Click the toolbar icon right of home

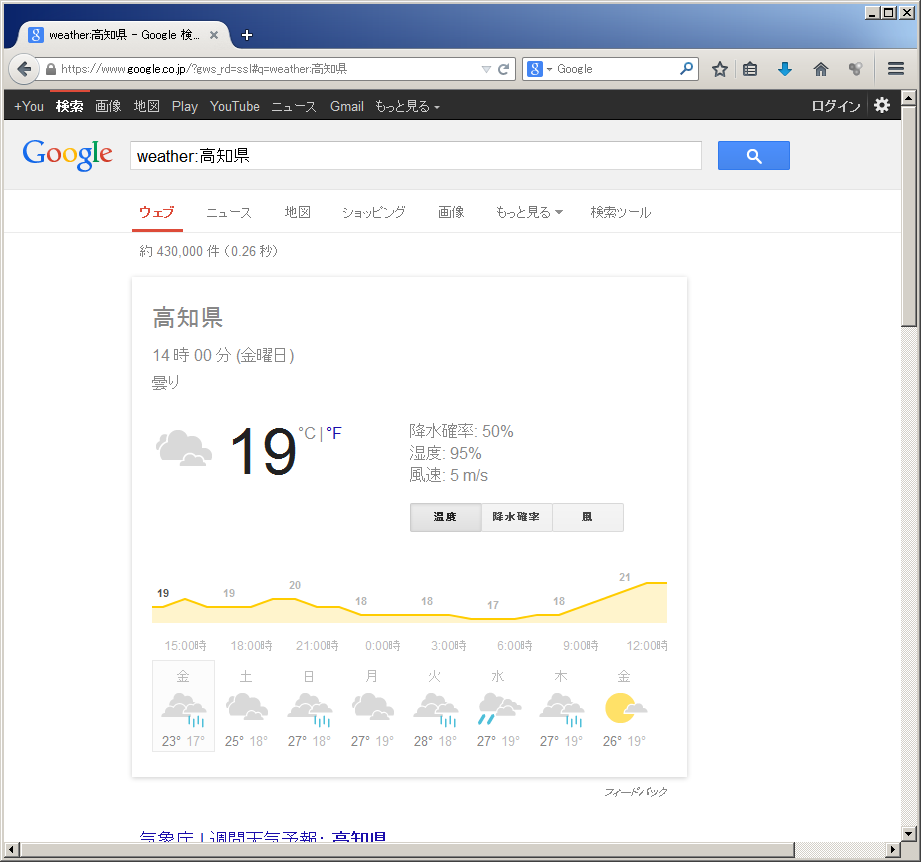(855, 69)
